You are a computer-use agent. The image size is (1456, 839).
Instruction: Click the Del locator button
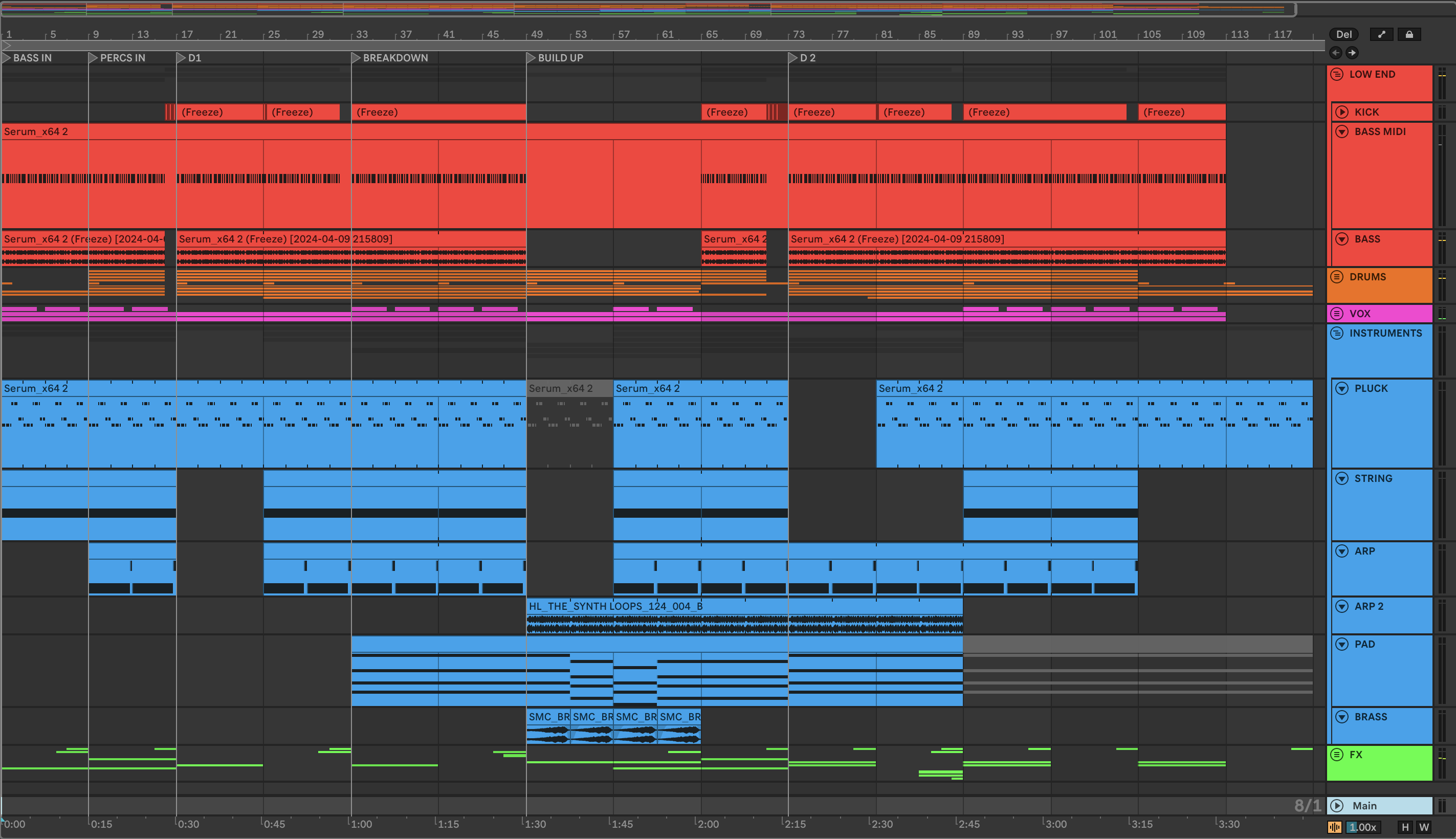pyautogui.click(x=1343, y=35)
